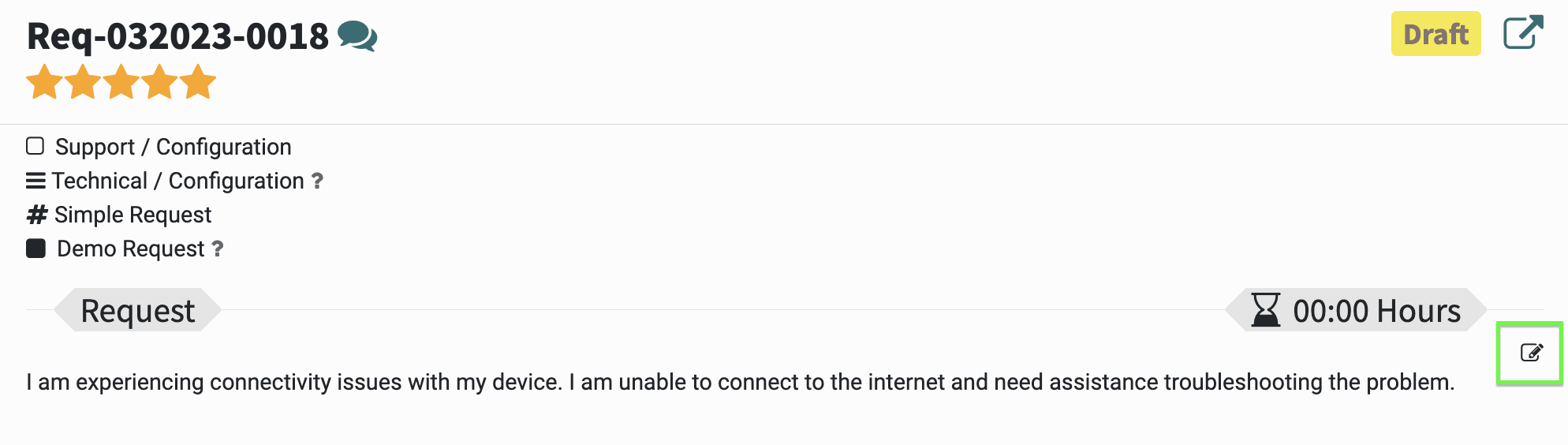Open the comments chat bubble icon
The height and width of the screenshot is (445, 1568).
point(357,36)
